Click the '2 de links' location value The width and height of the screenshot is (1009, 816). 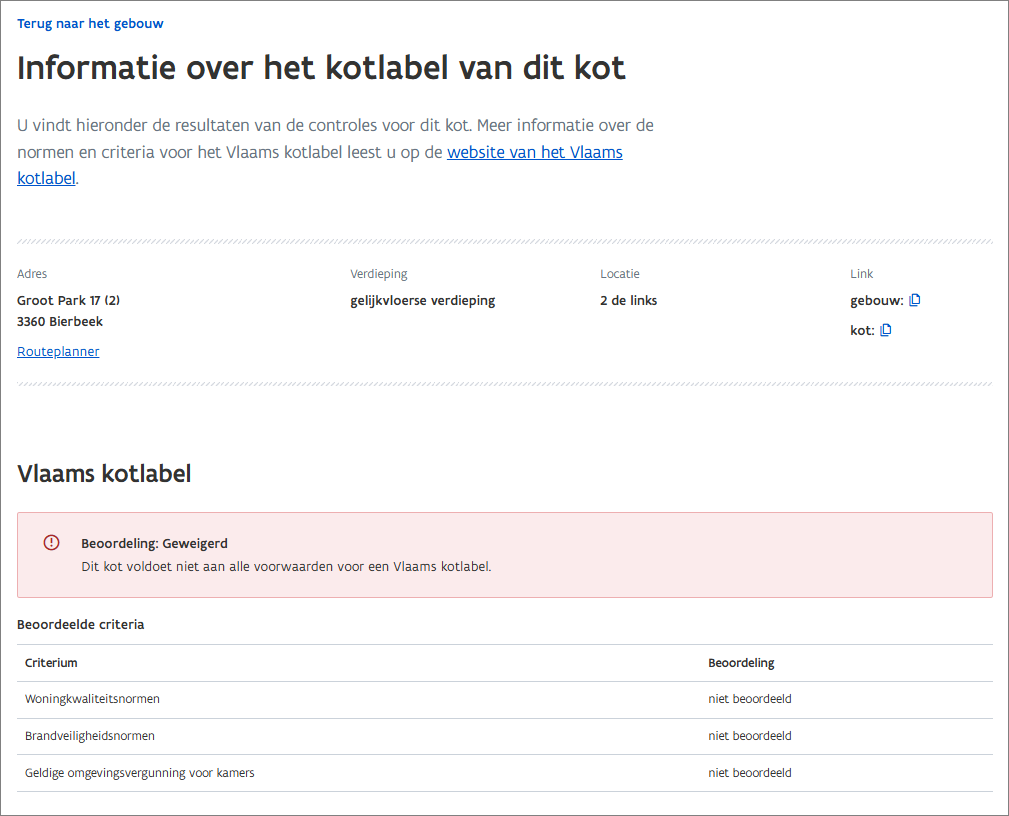click(628, 300)
